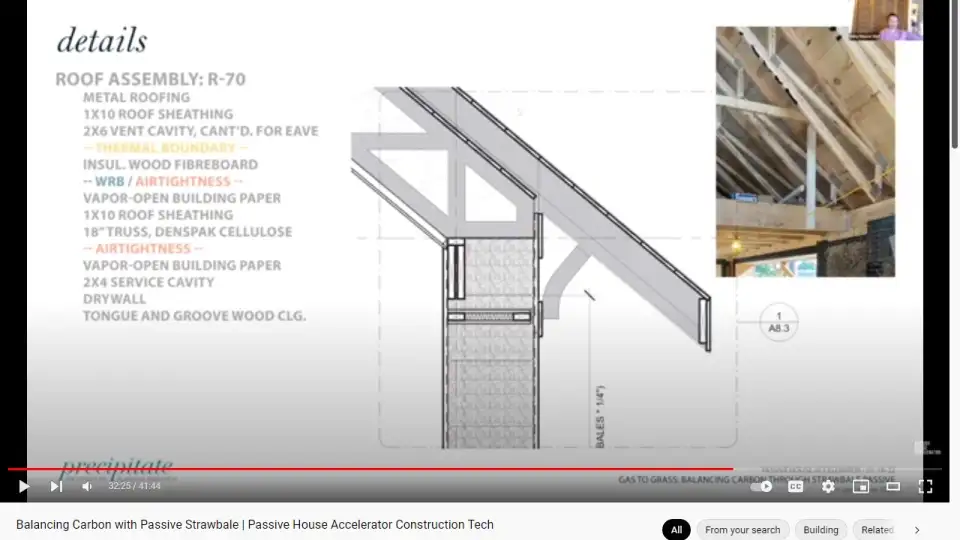Enable theater mode view

click(893, 487)
